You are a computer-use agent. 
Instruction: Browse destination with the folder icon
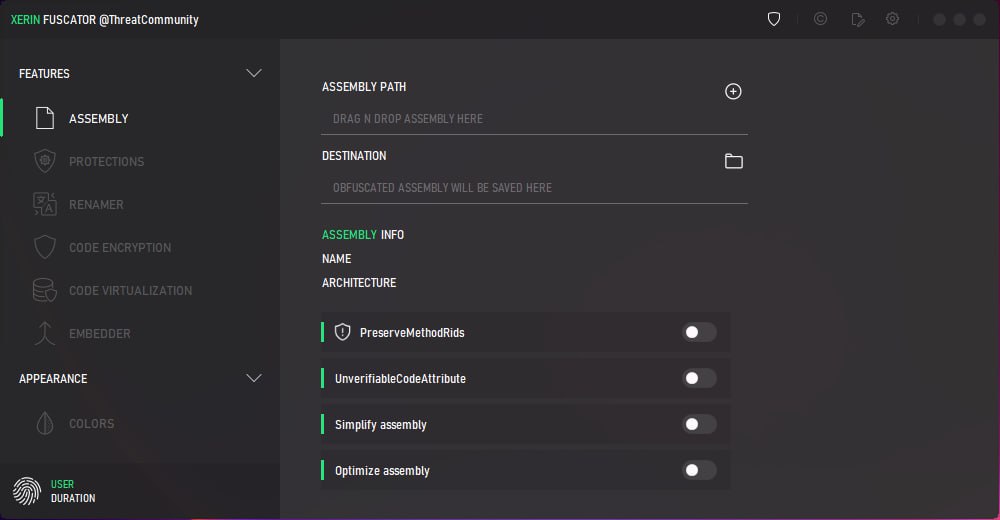click(733, 161)
